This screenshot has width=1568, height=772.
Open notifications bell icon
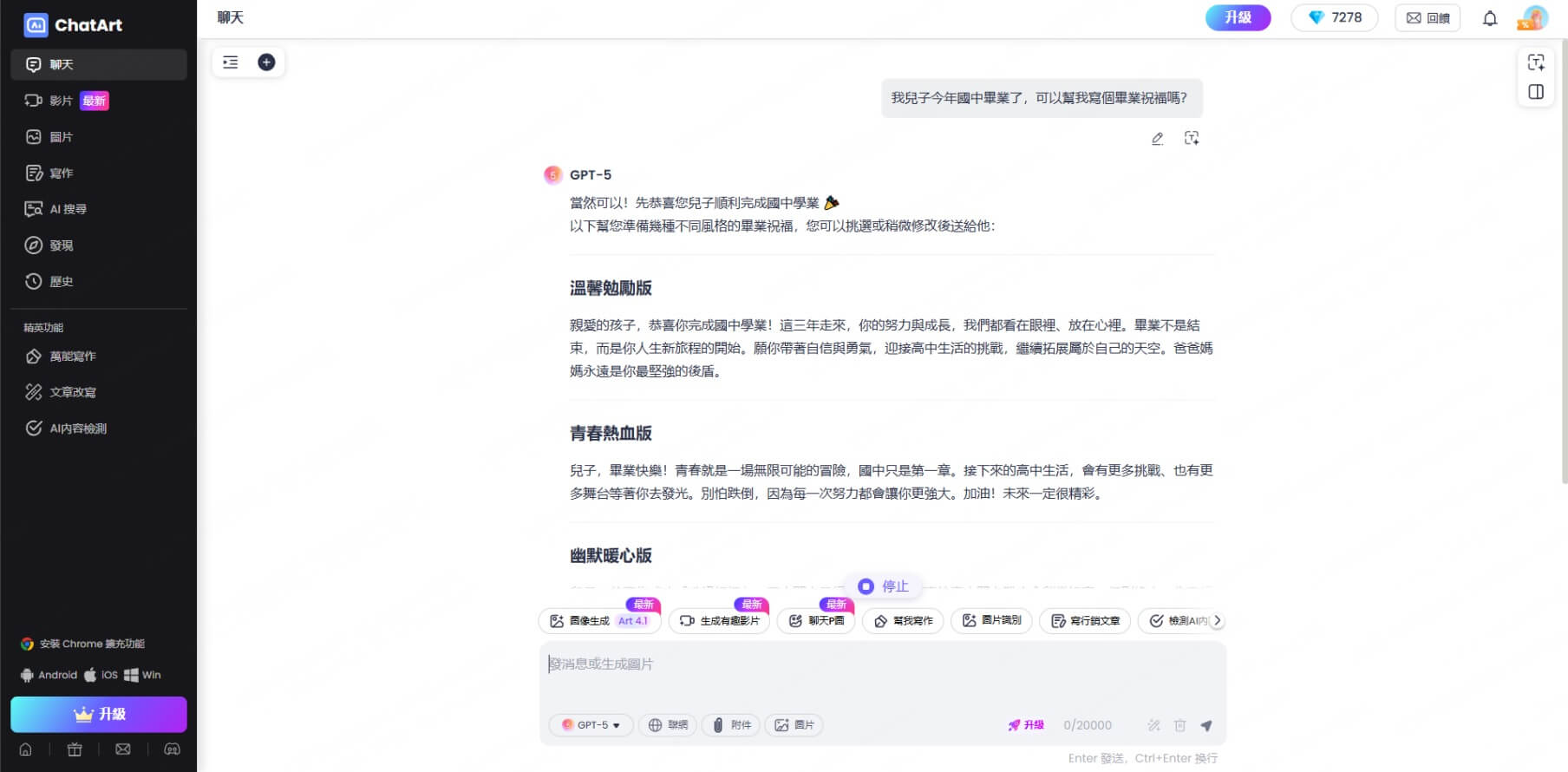point(1490,18)
